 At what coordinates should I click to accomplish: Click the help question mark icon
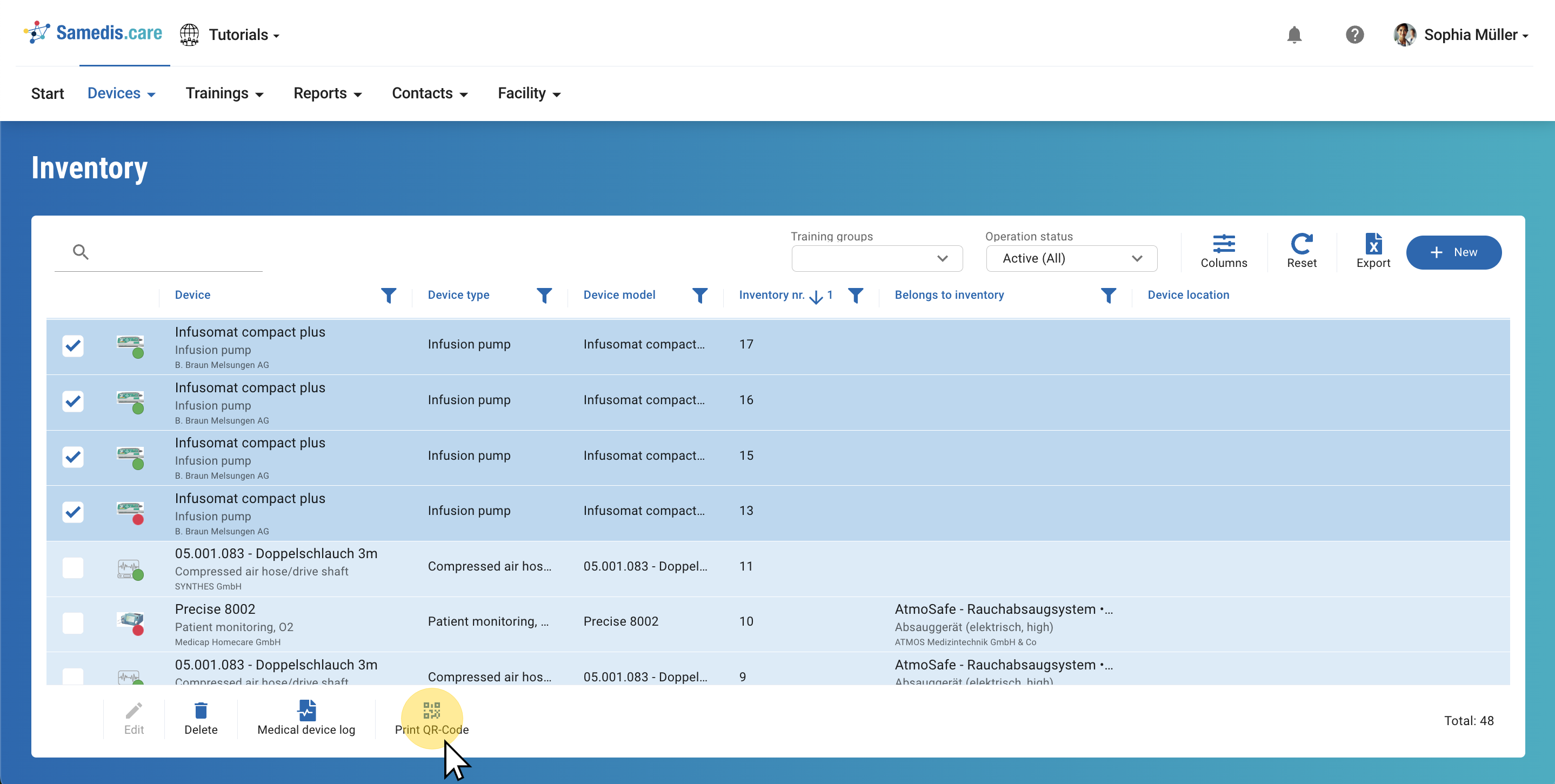coord(1354,35)
